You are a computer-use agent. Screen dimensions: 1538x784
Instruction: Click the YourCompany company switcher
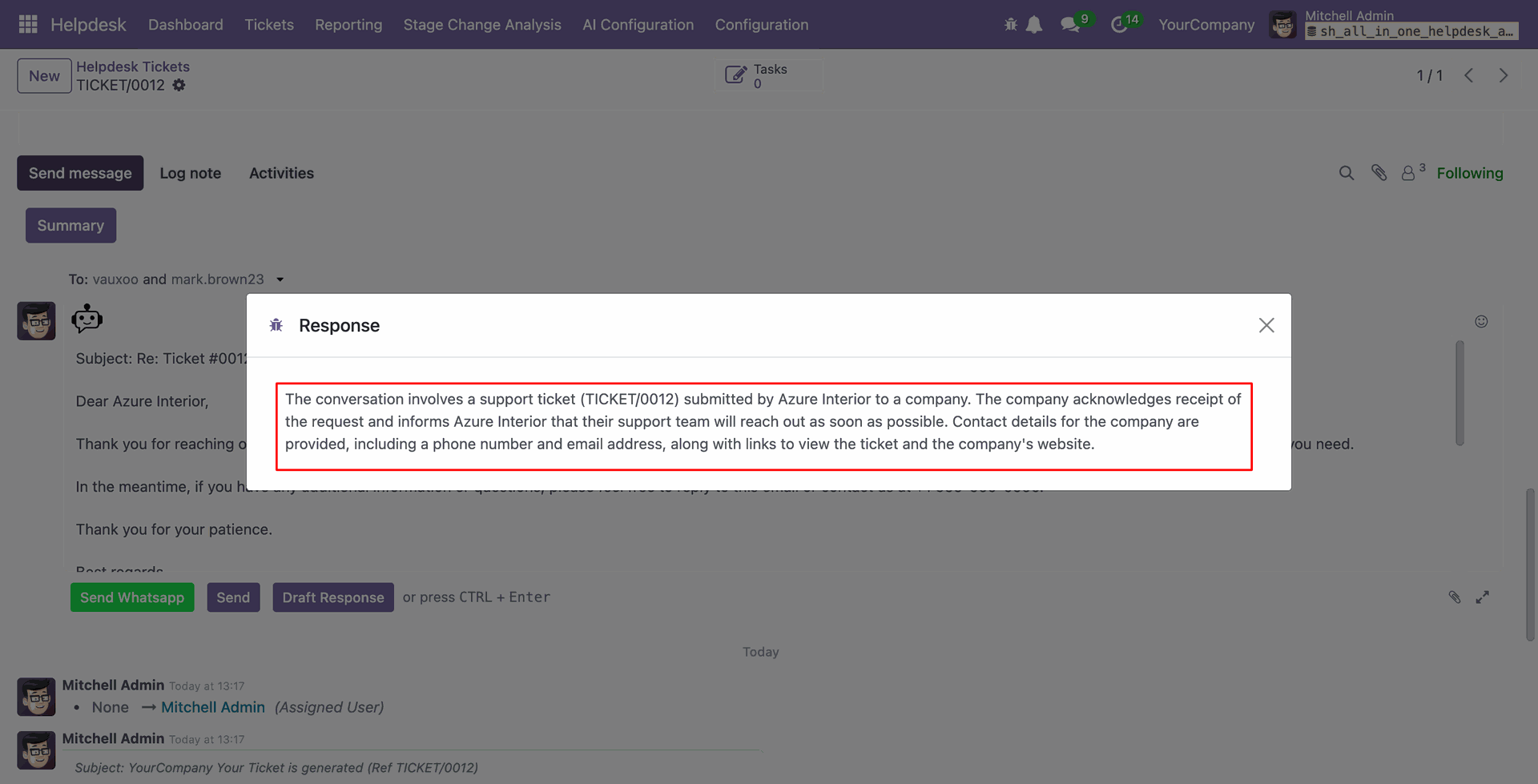point(1206,25)
